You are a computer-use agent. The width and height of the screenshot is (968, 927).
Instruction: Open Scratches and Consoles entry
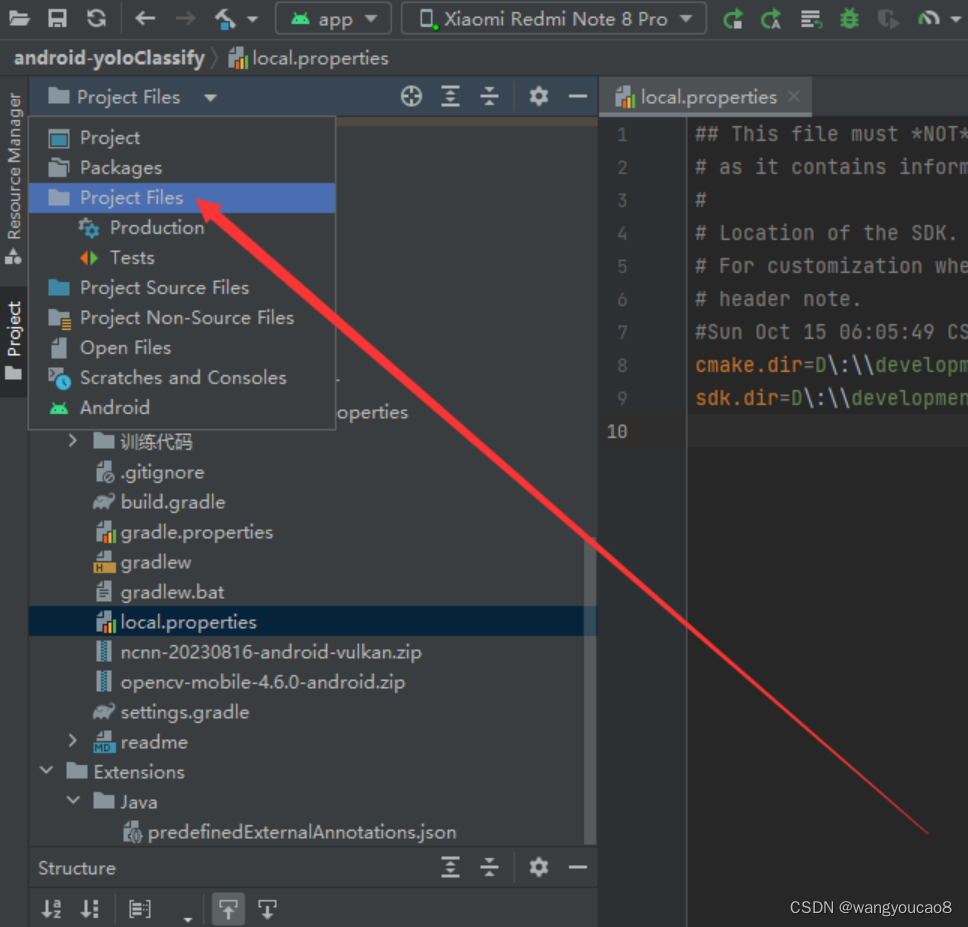coord(182,377)
